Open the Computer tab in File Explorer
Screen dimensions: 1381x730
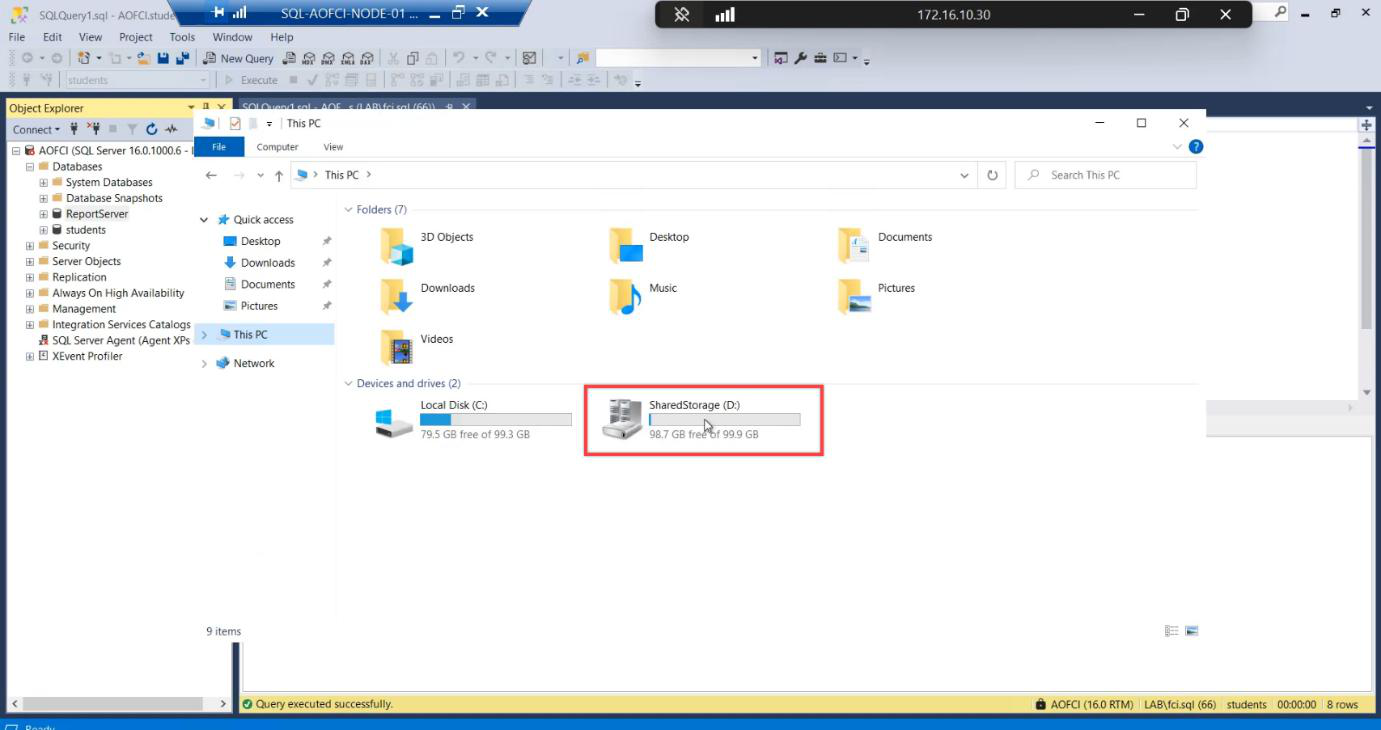(x=277, y=147)
